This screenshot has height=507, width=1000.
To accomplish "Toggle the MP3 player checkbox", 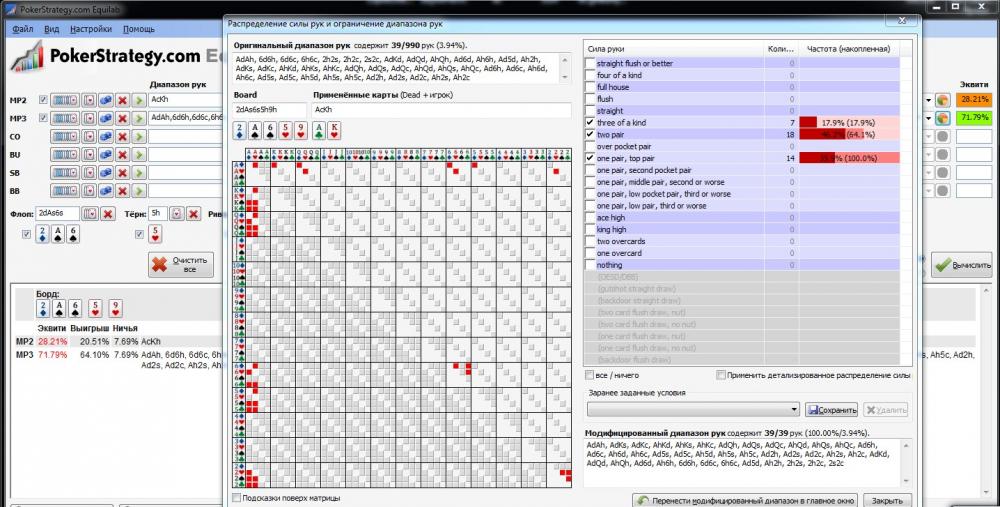I will click(x=43, y=118).
